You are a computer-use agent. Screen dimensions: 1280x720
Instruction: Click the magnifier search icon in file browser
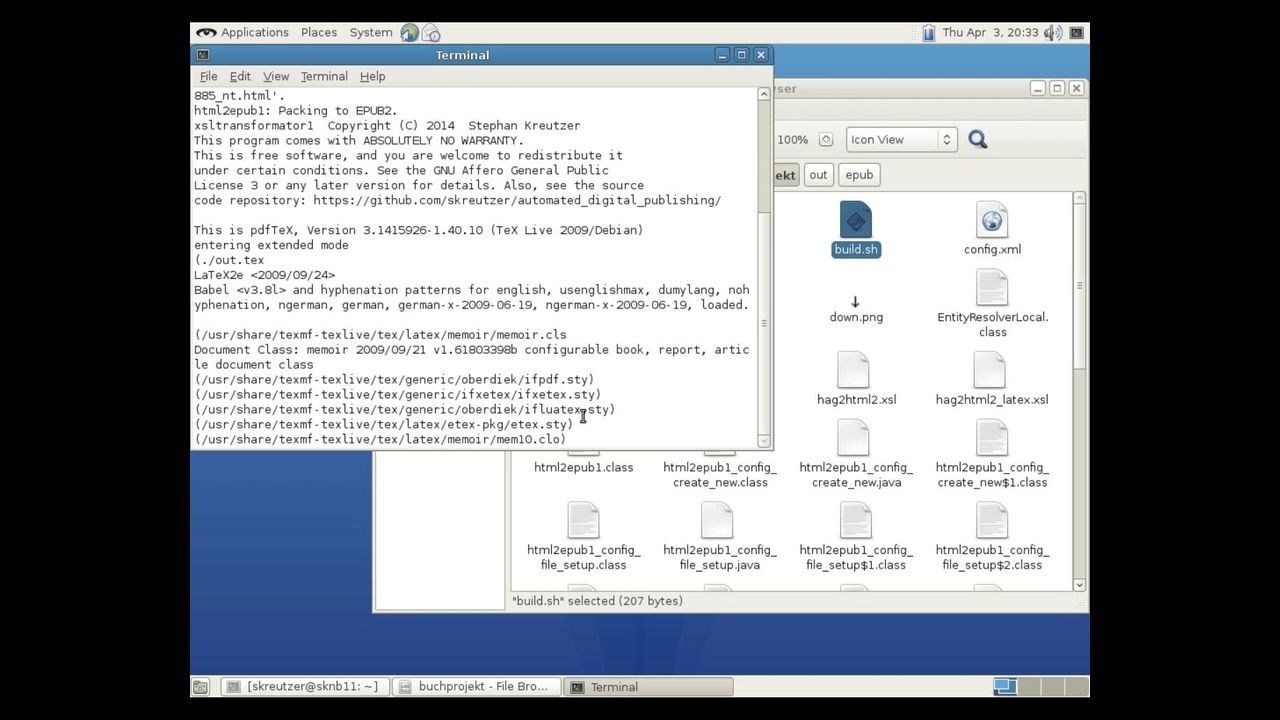pos(977,140)
